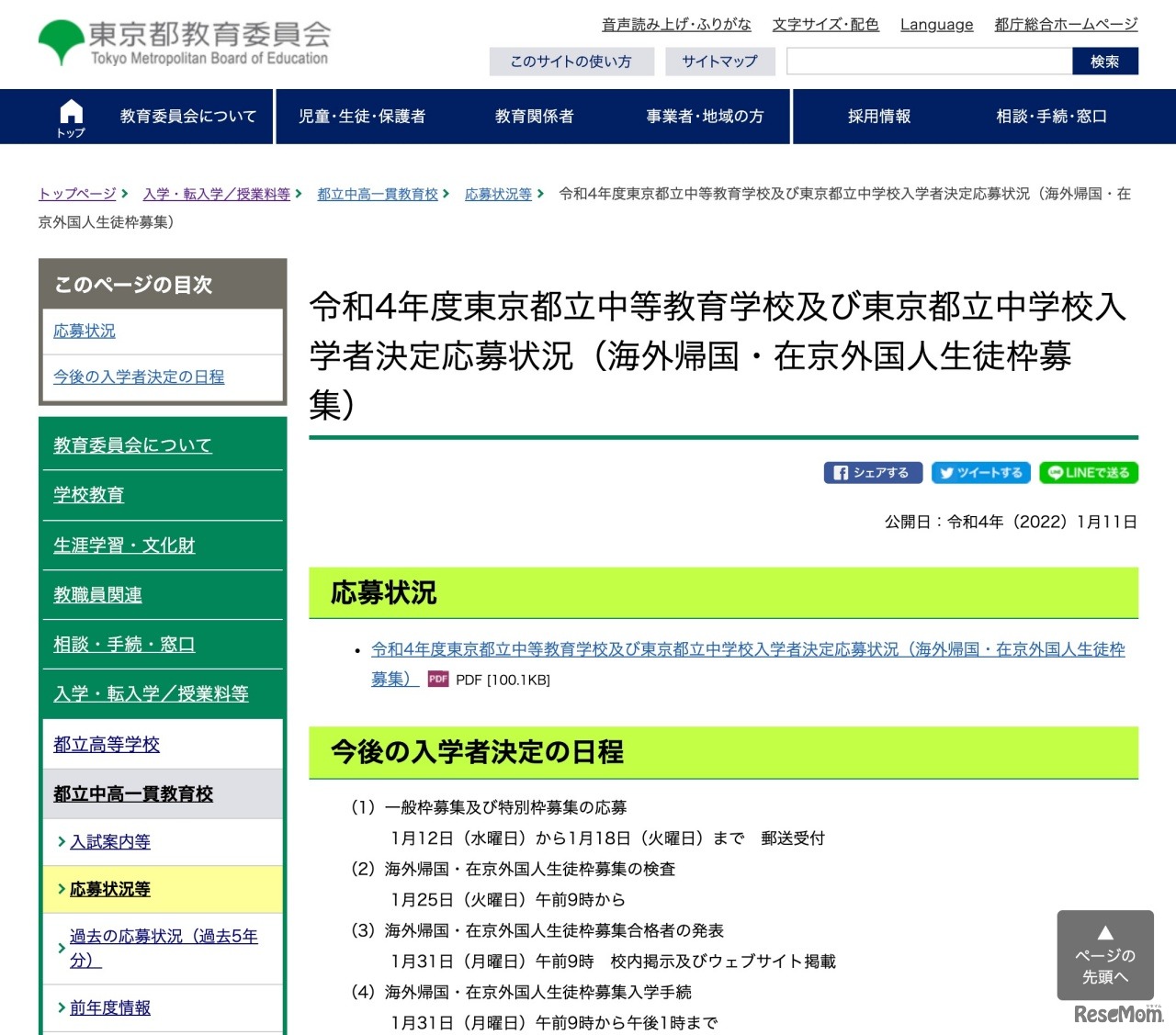This screenshot has height=1035, width=1176.
Task: Open the Language selection link
Action: pos(936,24)
